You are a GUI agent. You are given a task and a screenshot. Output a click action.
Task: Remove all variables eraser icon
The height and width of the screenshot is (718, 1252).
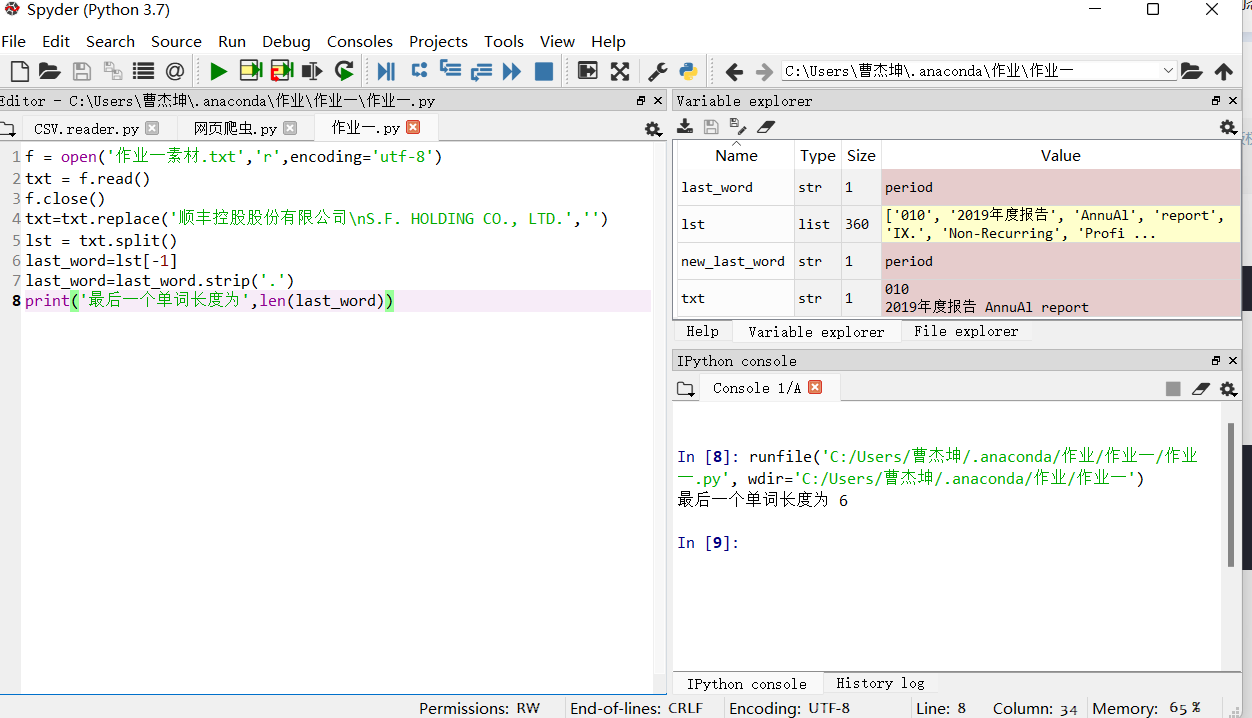[766, 126]
